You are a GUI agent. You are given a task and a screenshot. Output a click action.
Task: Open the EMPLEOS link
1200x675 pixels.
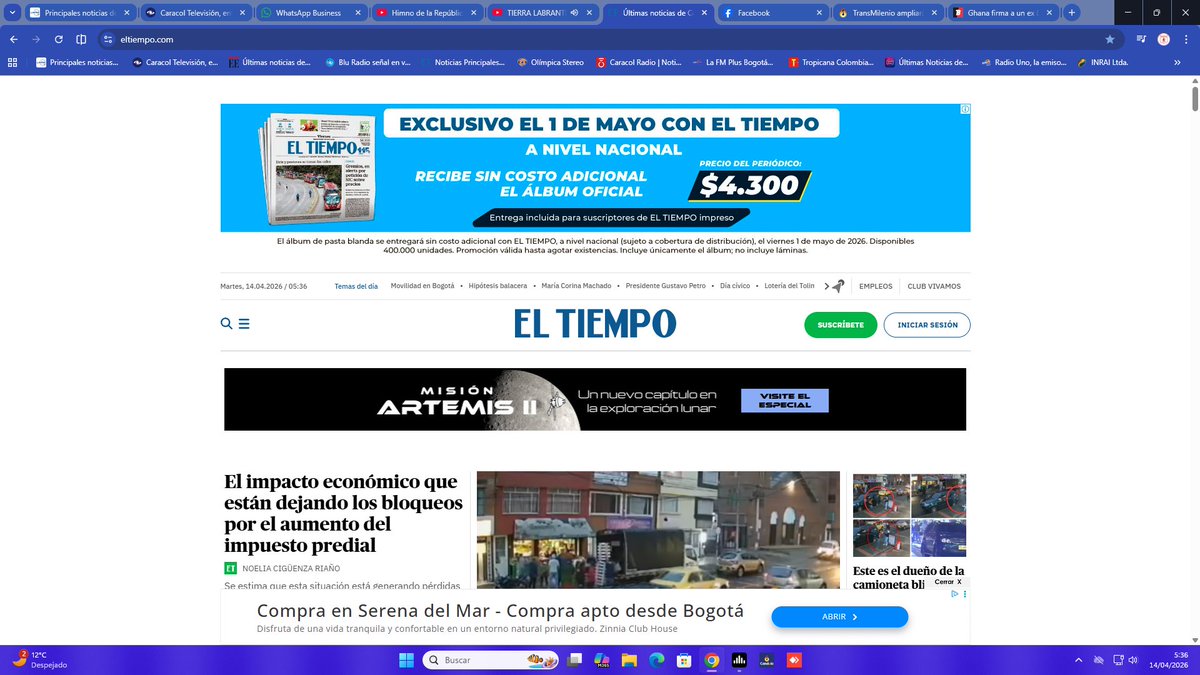(x=876, y=286)
